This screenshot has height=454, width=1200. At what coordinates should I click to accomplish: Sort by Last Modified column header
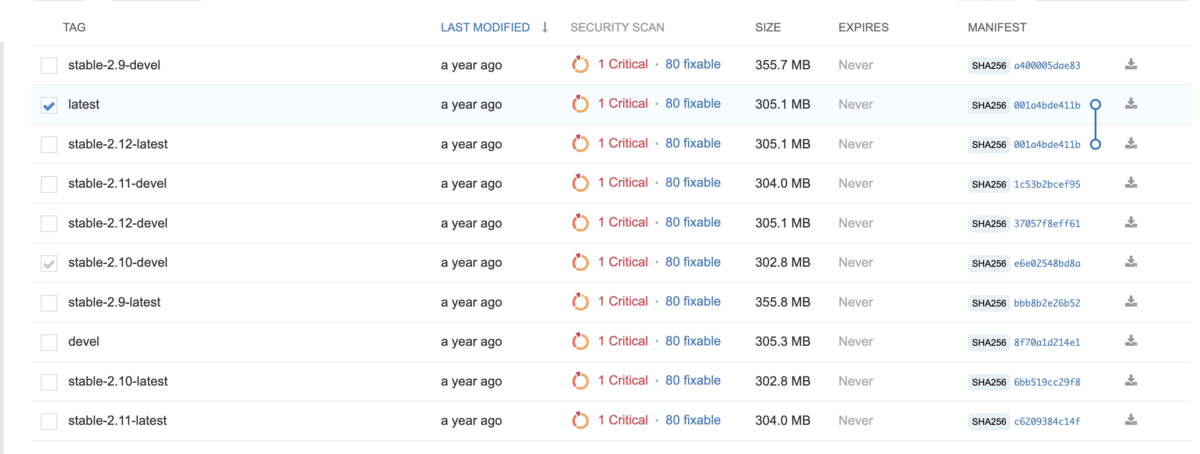point(485,28)
